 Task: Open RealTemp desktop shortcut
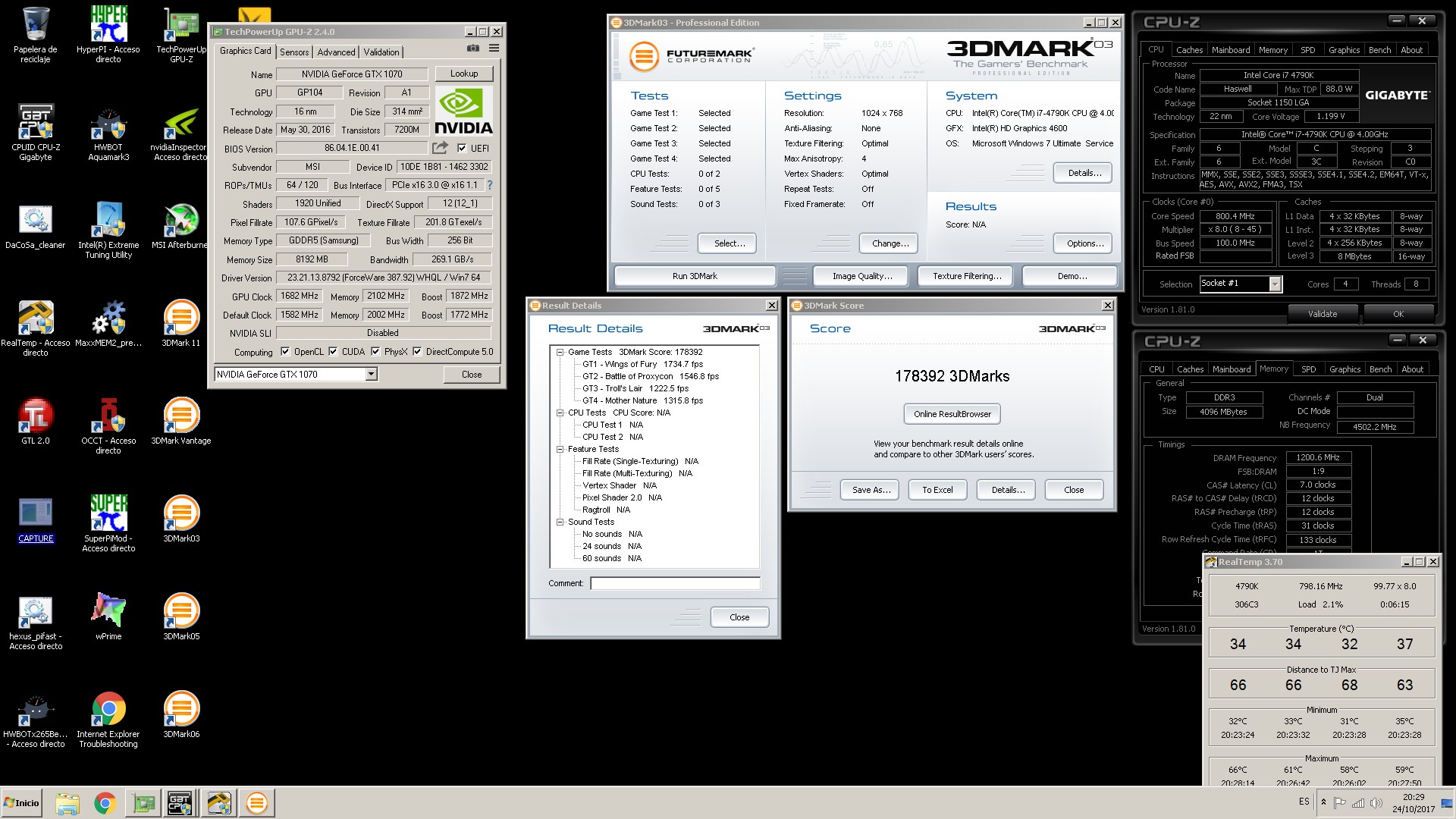click(x=35, y=328)
